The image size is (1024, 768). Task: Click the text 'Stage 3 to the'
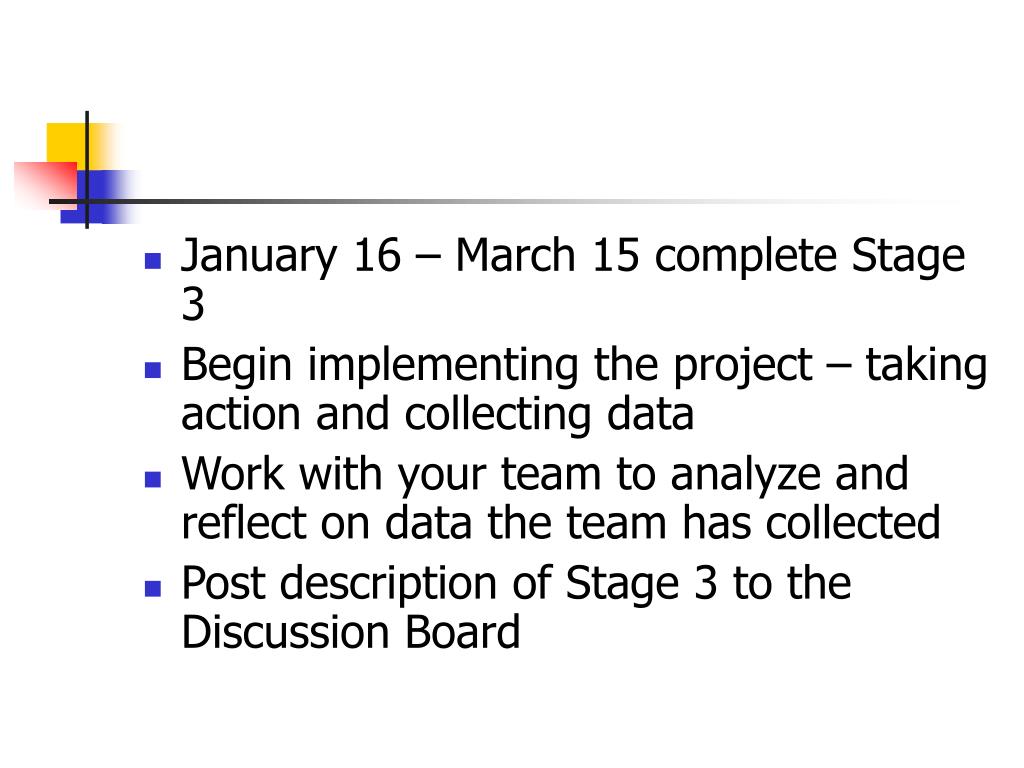point(708,583)
